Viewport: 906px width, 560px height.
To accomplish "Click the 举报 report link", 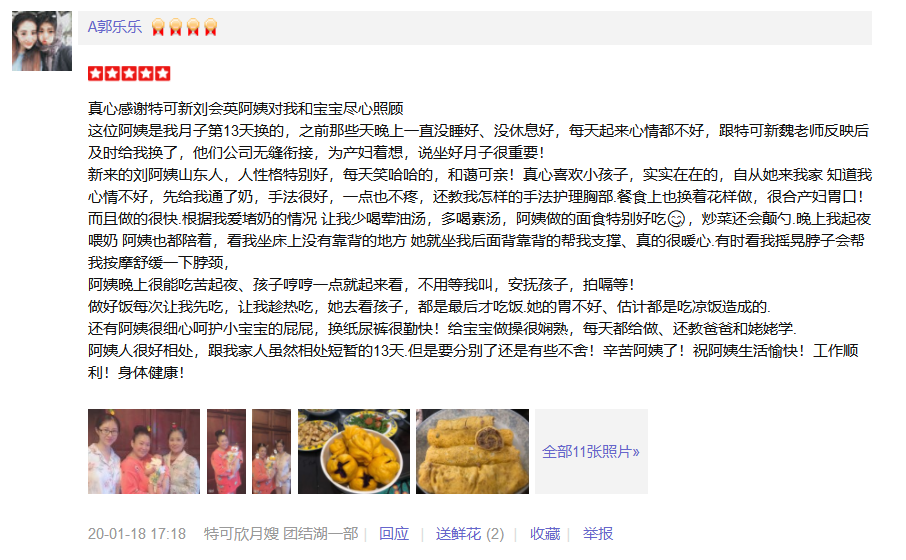I will click(598, 533).
